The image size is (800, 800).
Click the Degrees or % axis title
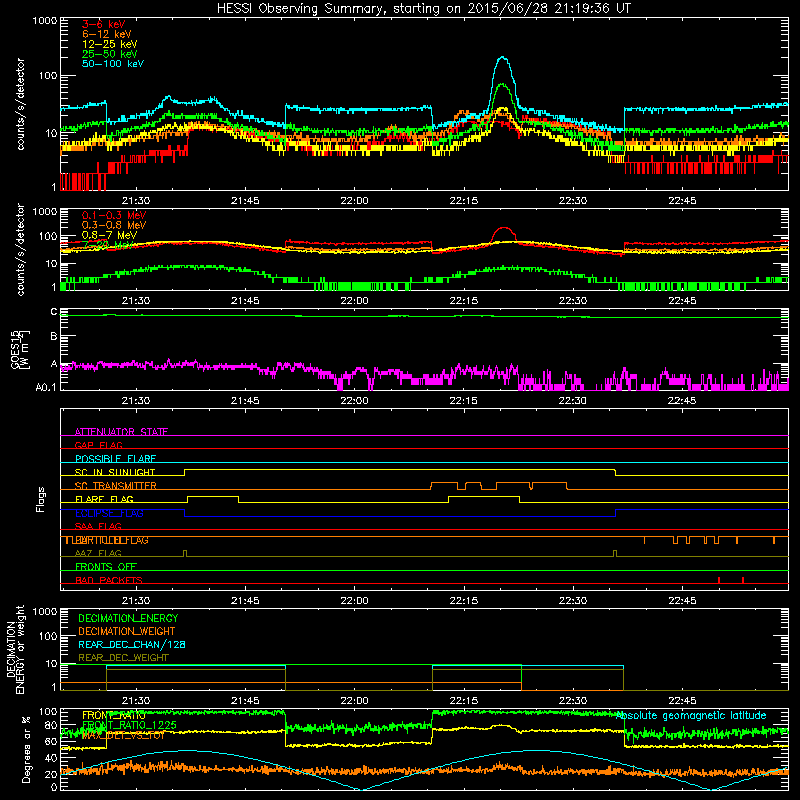click(26, 749)
